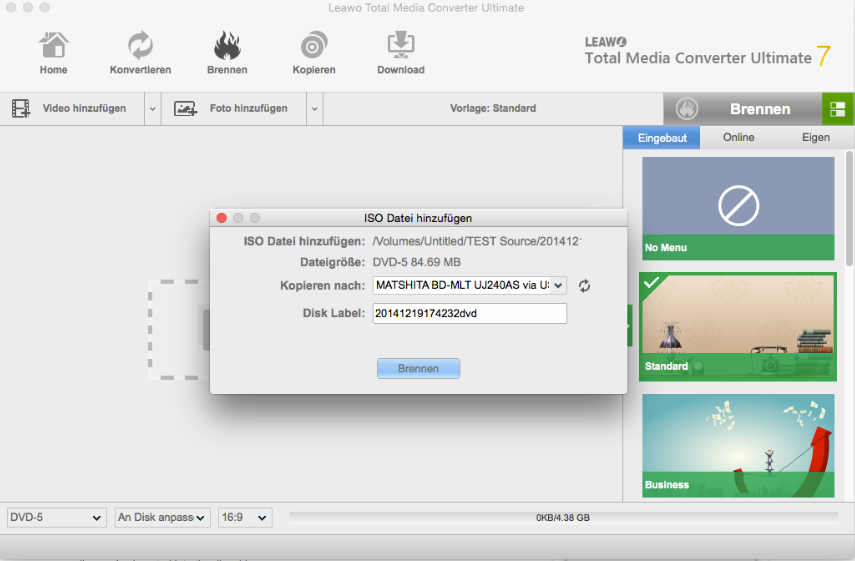Image resolution: width=855 pixels, height=561 pixels.
Task: Open the Brennen flame module
Action: point(227,53)
